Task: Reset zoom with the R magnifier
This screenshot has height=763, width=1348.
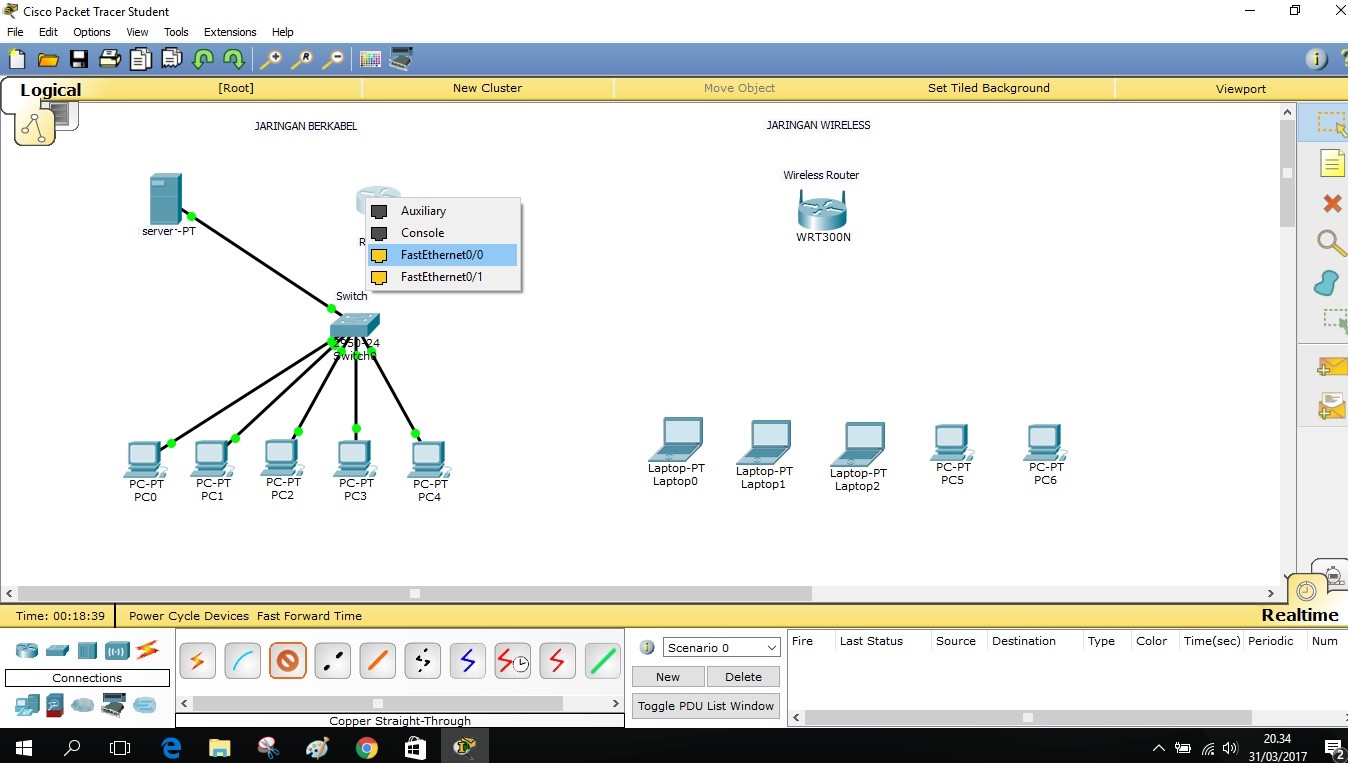Action: pyautogui.click(x=302, y=59)
